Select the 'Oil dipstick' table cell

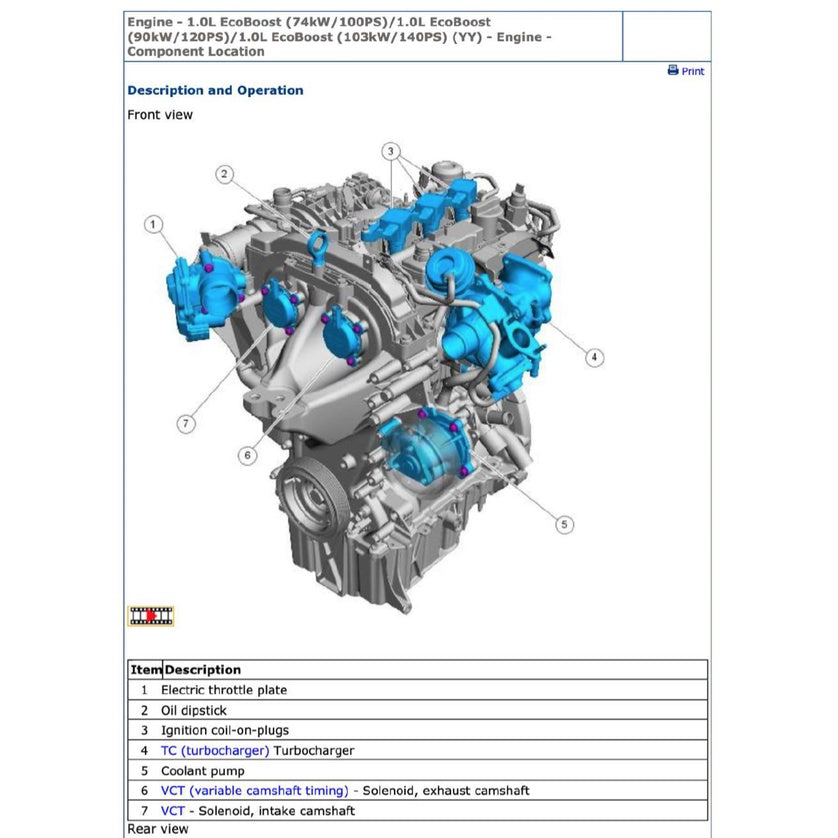434,710
